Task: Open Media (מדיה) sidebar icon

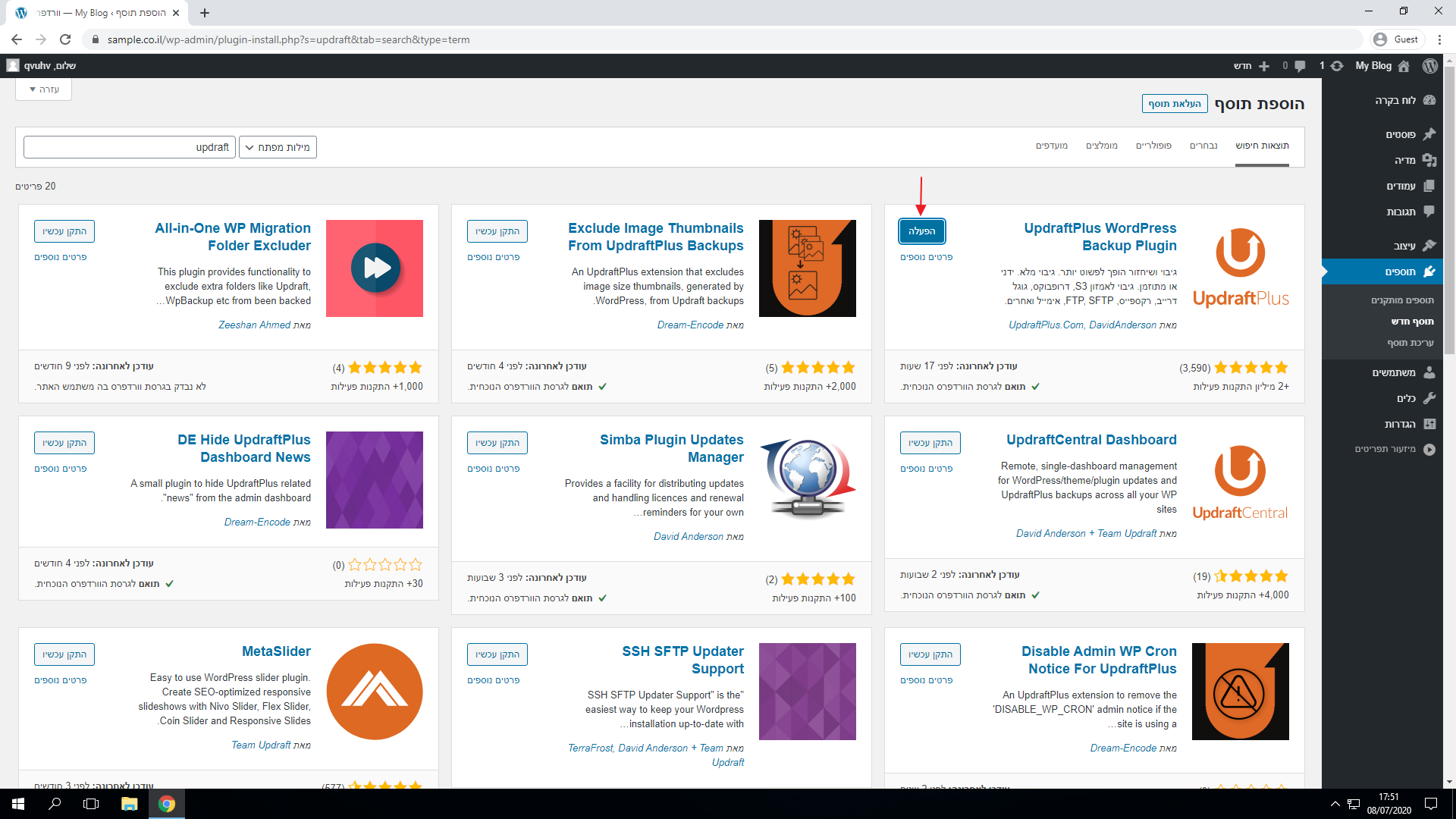Action: click(x=1429, y=160)
